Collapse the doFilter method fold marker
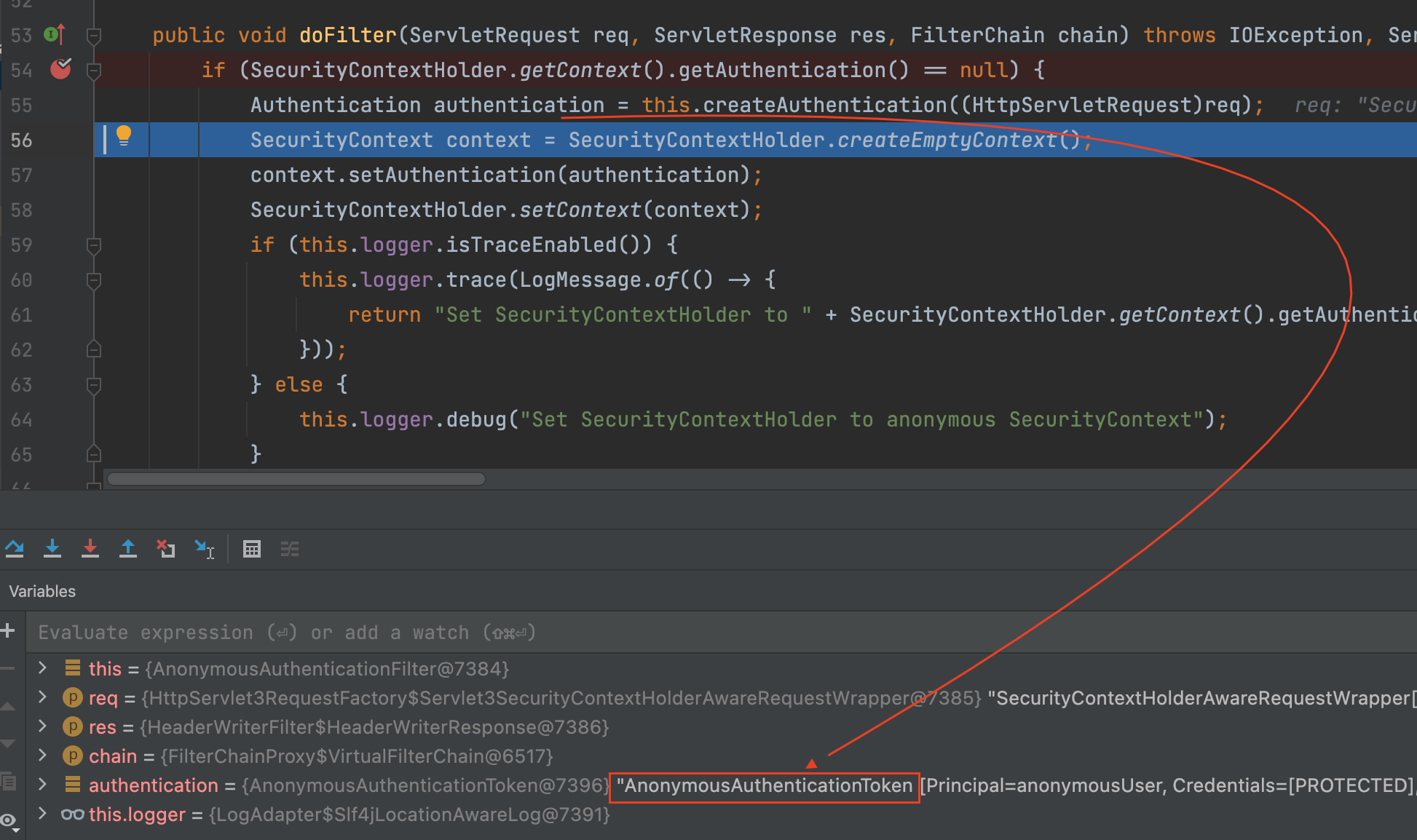The width and height of the screenshot is (1417, 840). (93, 35)
